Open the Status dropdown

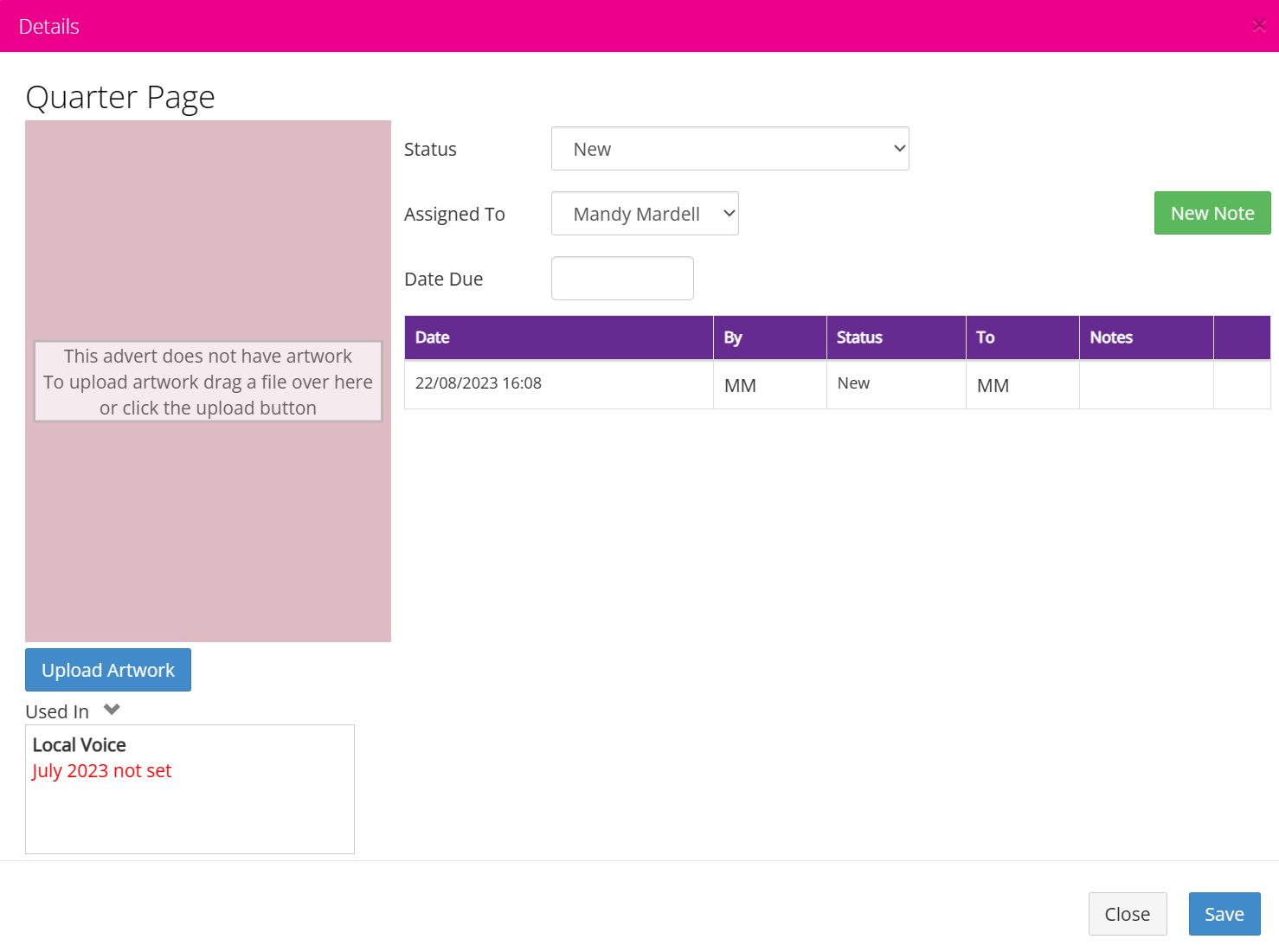[x=729, y=148]
